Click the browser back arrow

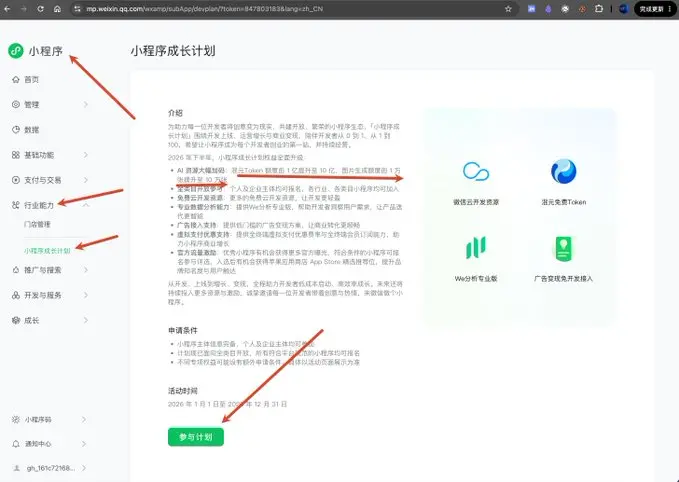click(x=7, y=9)
